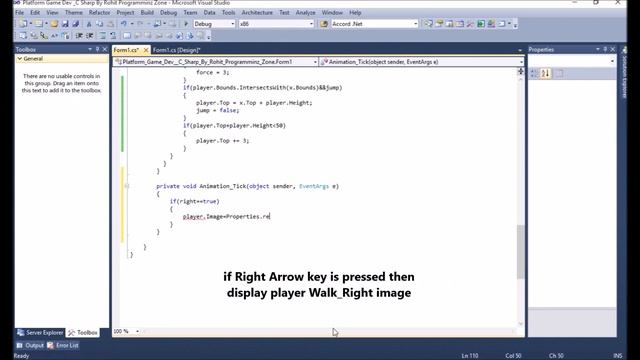The image size is (640, 360).
Task: Open Toolbox panel window position menu arrow
Action: pyautogui.click(x=90, y=49)
